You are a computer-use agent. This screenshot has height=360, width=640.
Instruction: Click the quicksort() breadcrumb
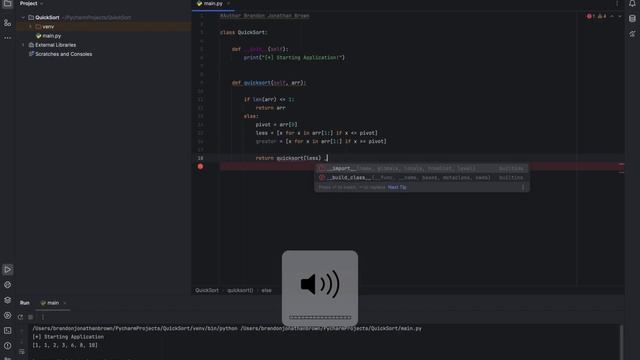240,290
